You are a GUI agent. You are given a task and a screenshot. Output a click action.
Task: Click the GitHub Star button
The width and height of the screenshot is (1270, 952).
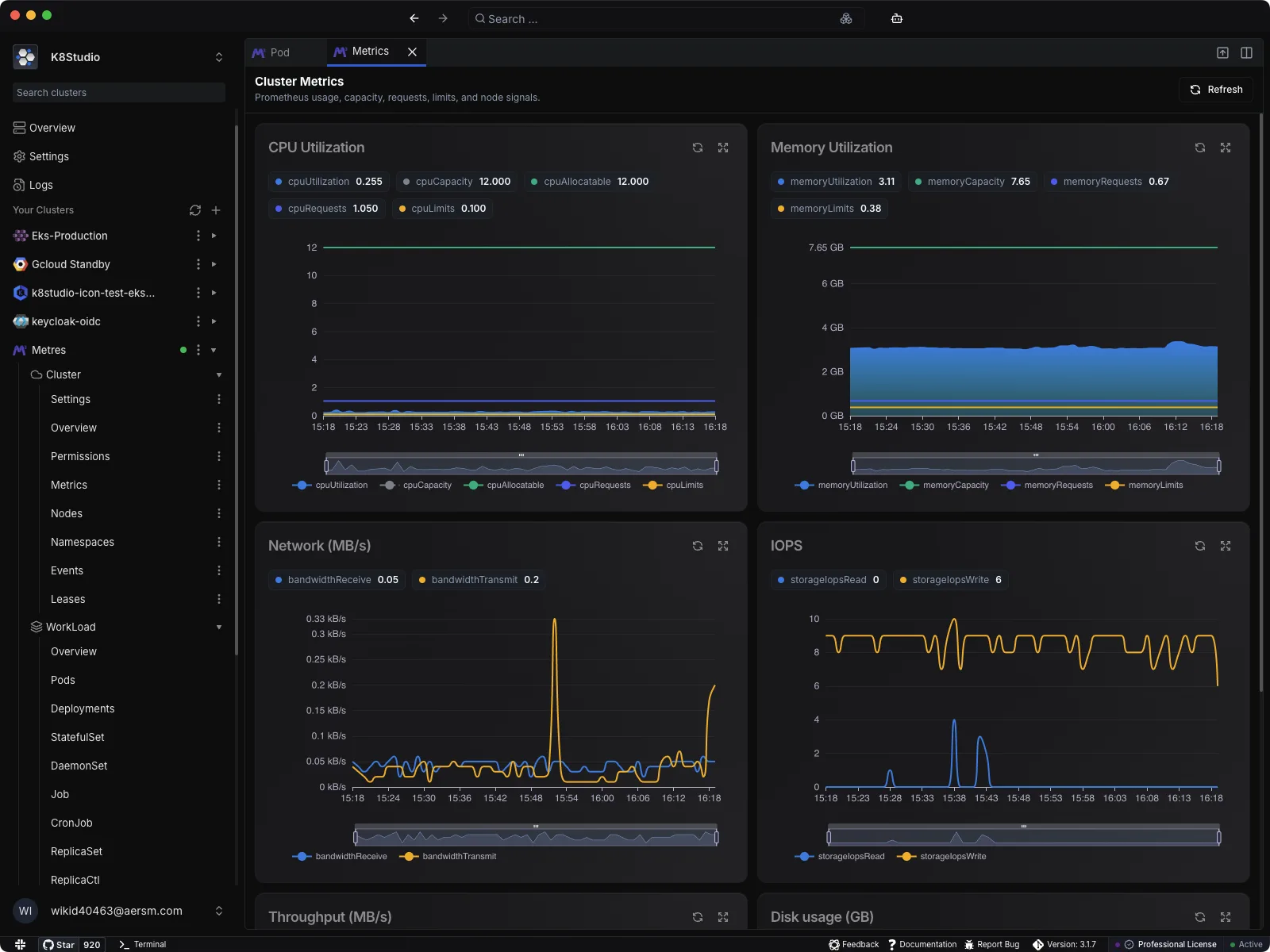click(59, 944)
